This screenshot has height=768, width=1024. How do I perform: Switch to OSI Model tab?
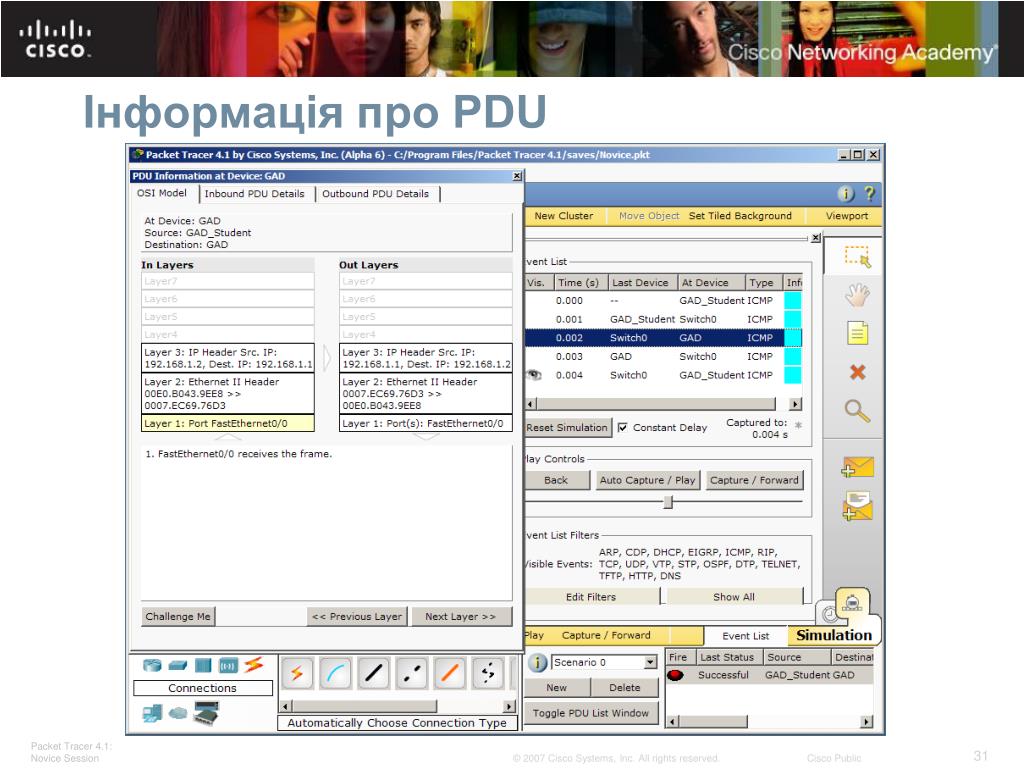161,193
